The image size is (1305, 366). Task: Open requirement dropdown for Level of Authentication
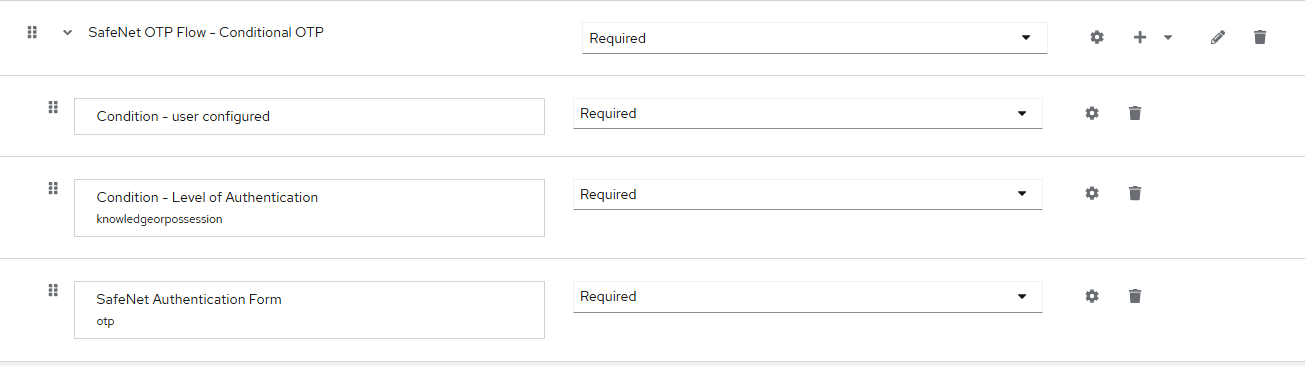(807, 194)
